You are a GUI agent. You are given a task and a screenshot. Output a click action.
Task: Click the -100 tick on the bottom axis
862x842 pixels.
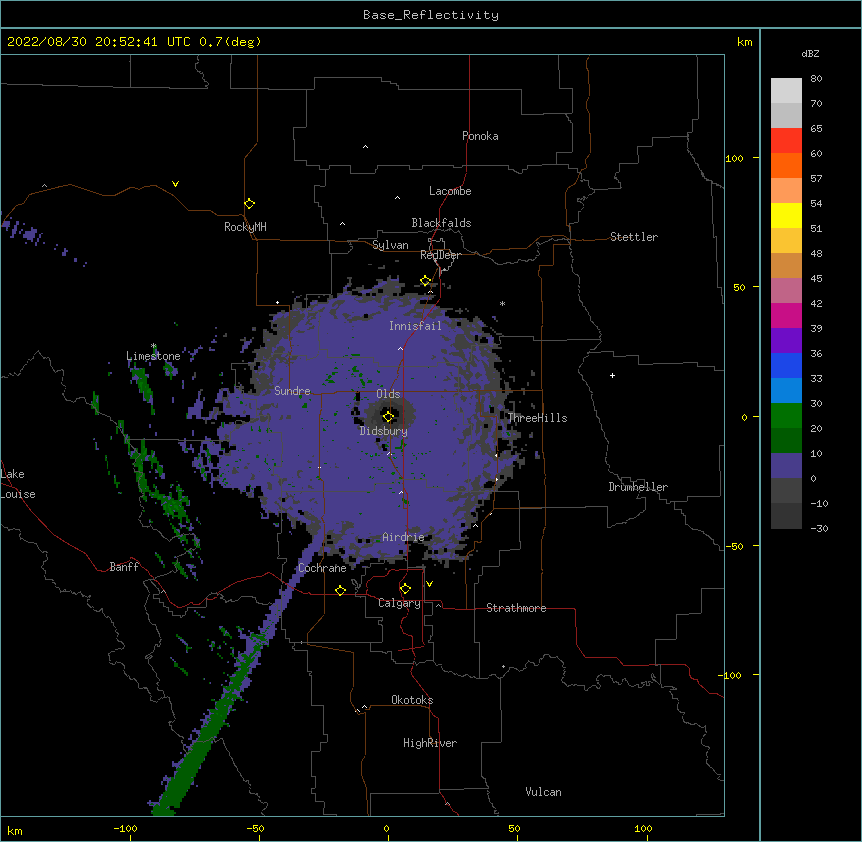tap(125, 829)
